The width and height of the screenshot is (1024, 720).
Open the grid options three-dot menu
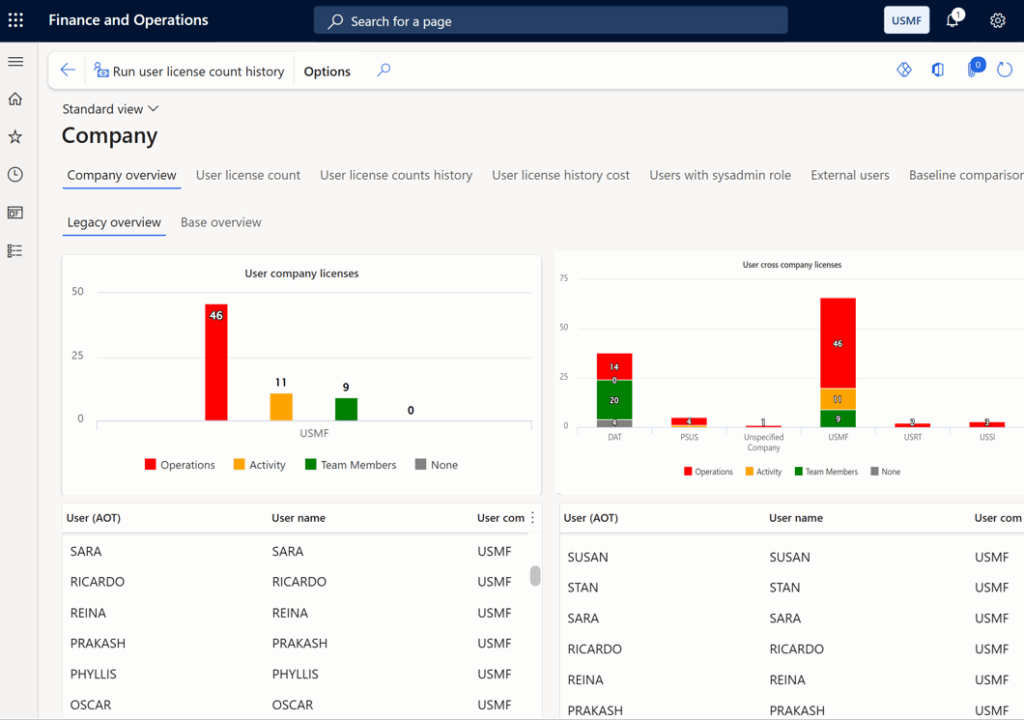[x=533, y=517]
